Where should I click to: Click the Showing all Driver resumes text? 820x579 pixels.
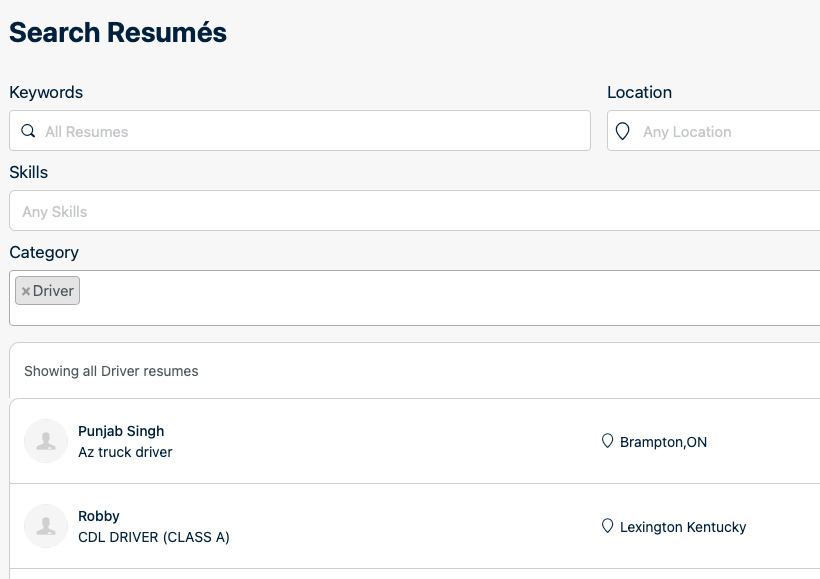[x=111, y=371]
